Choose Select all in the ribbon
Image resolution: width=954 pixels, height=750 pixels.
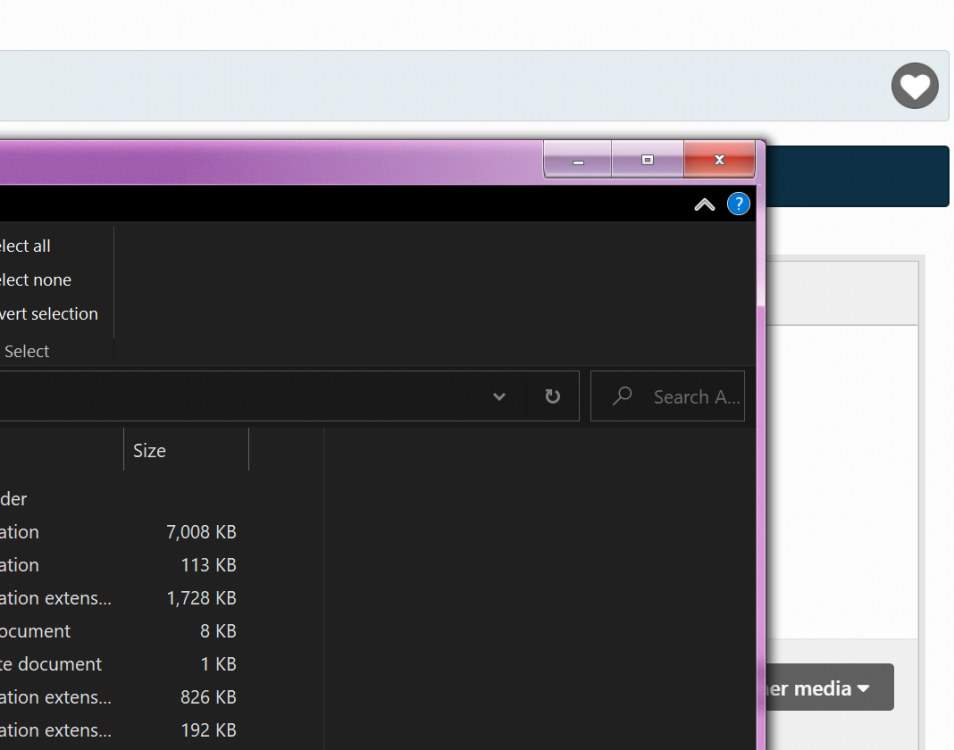[x=26, y=246]
